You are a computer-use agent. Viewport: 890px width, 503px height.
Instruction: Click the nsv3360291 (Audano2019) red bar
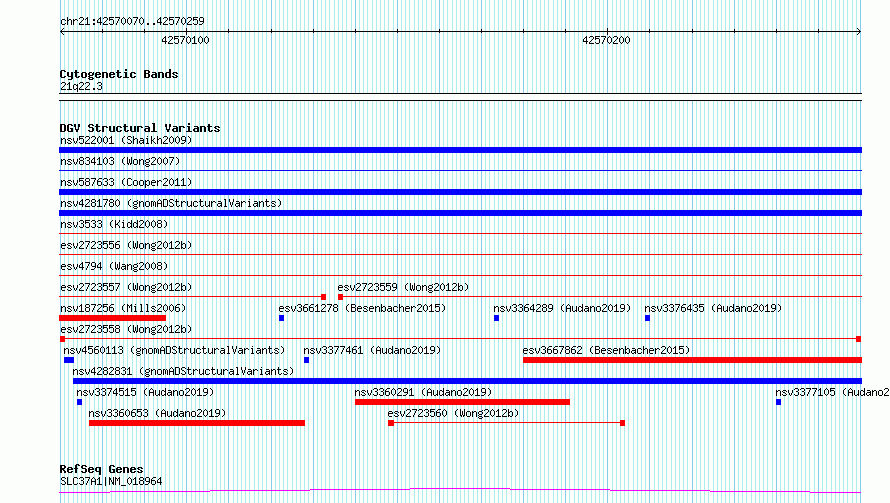tap(462, 402)
